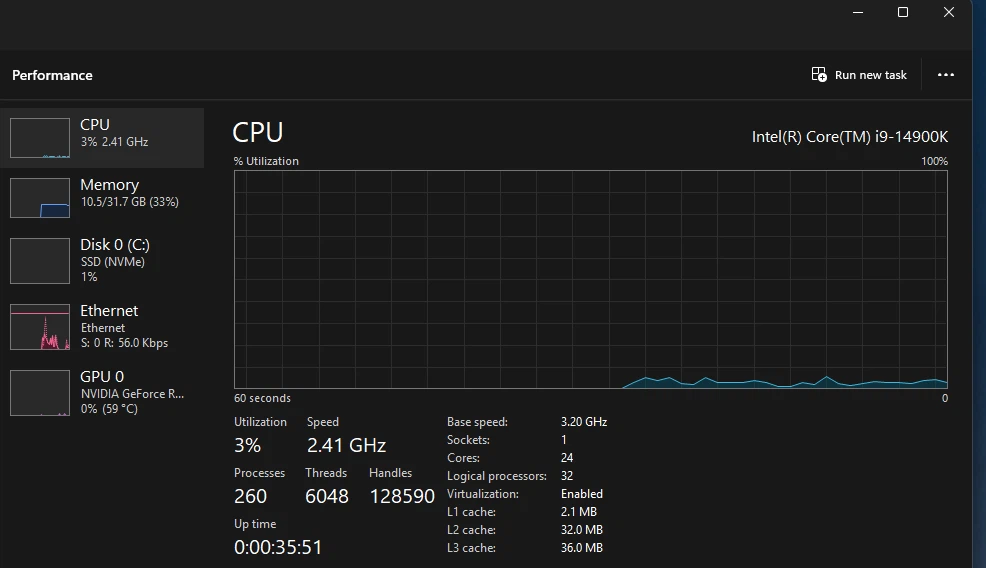Click the NVIDIA GeForce GPU name text
The height and width of the screenshot is (568, 986).
[x=132, y=394]
